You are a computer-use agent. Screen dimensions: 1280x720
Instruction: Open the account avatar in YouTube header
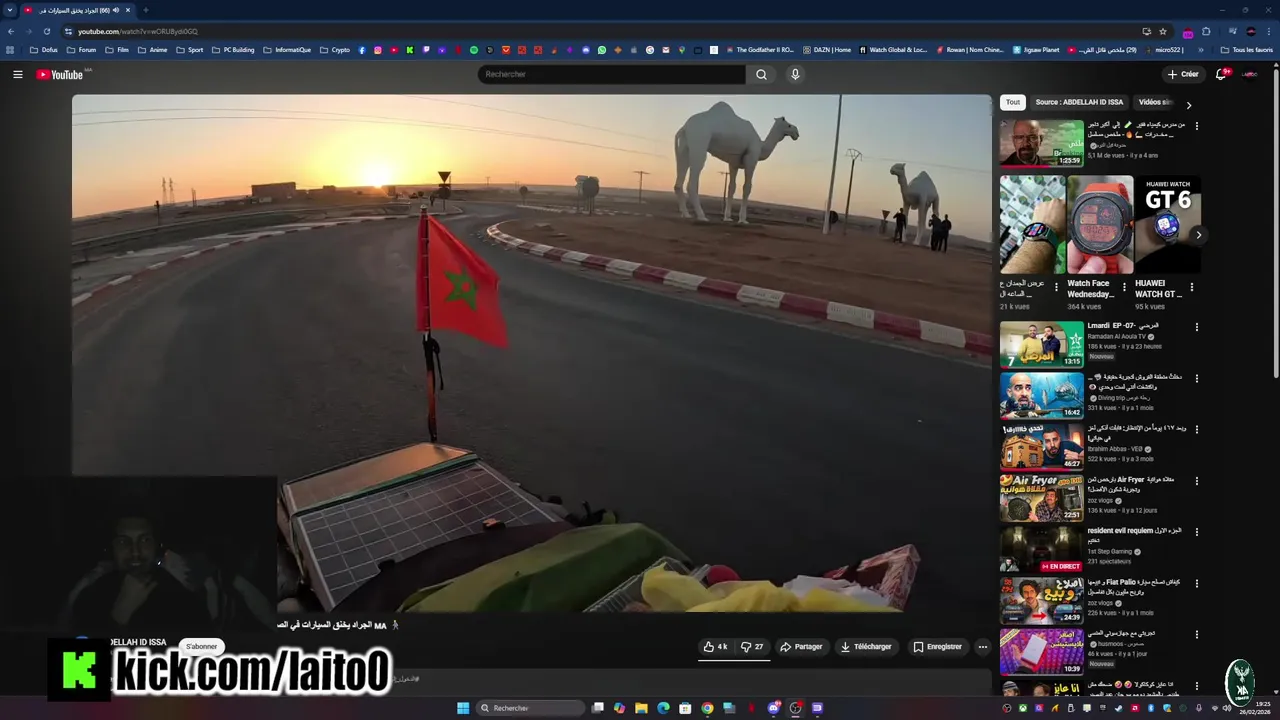(x=1250, y=74)
